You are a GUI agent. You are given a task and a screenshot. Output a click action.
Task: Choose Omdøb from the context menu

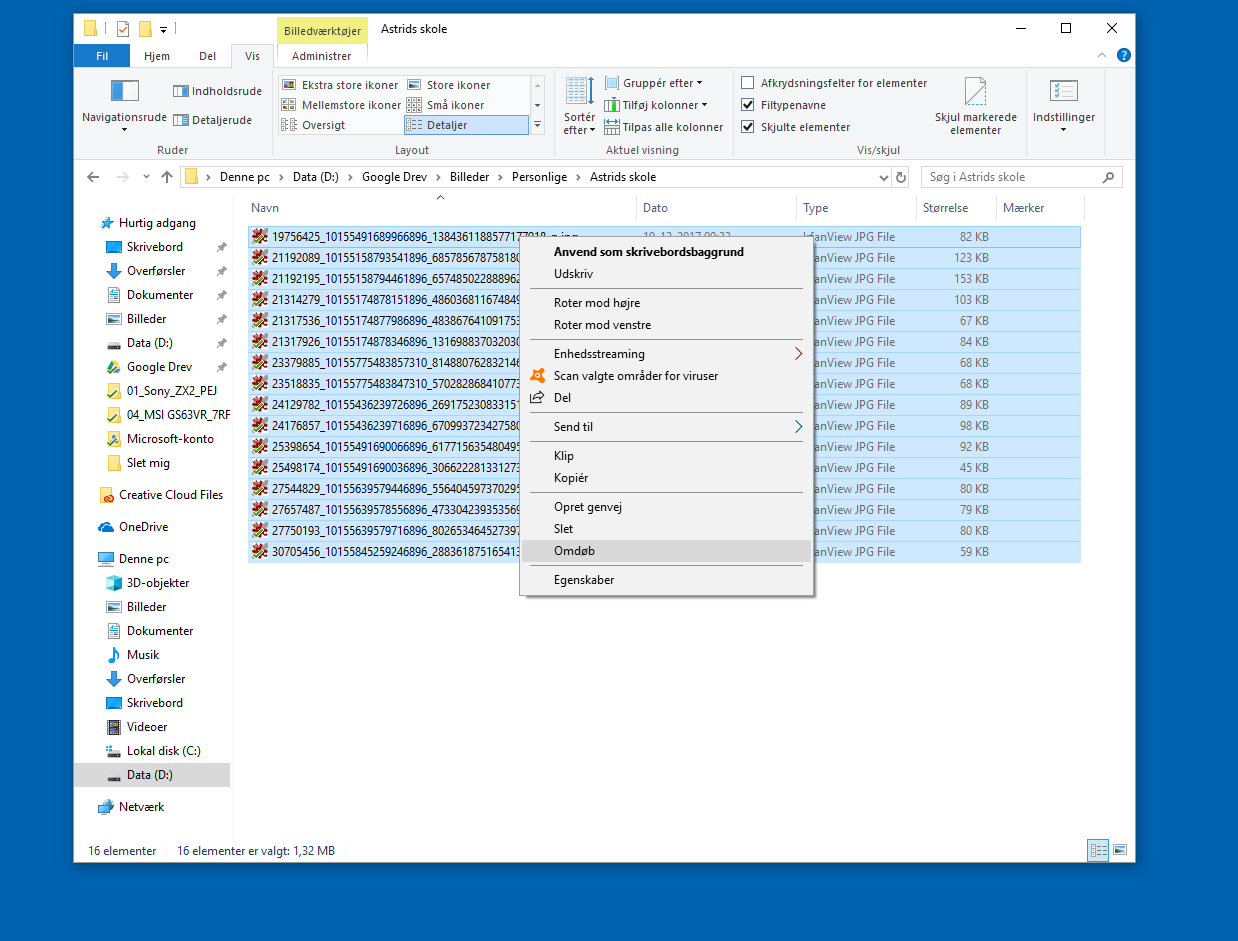575,551
